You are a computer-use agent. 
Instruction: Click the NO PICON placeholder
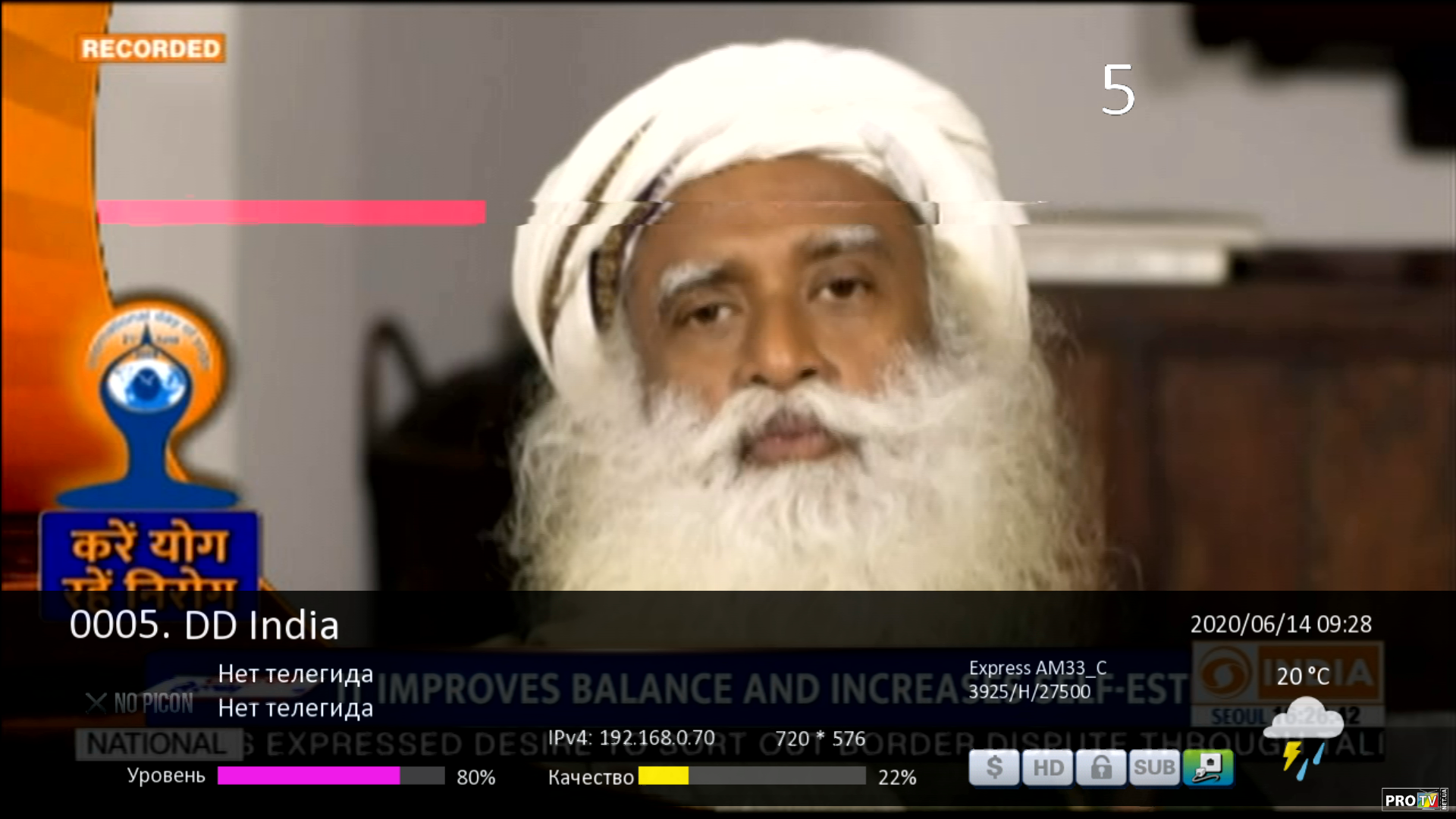pyautogui.click(x=140, y=704)
